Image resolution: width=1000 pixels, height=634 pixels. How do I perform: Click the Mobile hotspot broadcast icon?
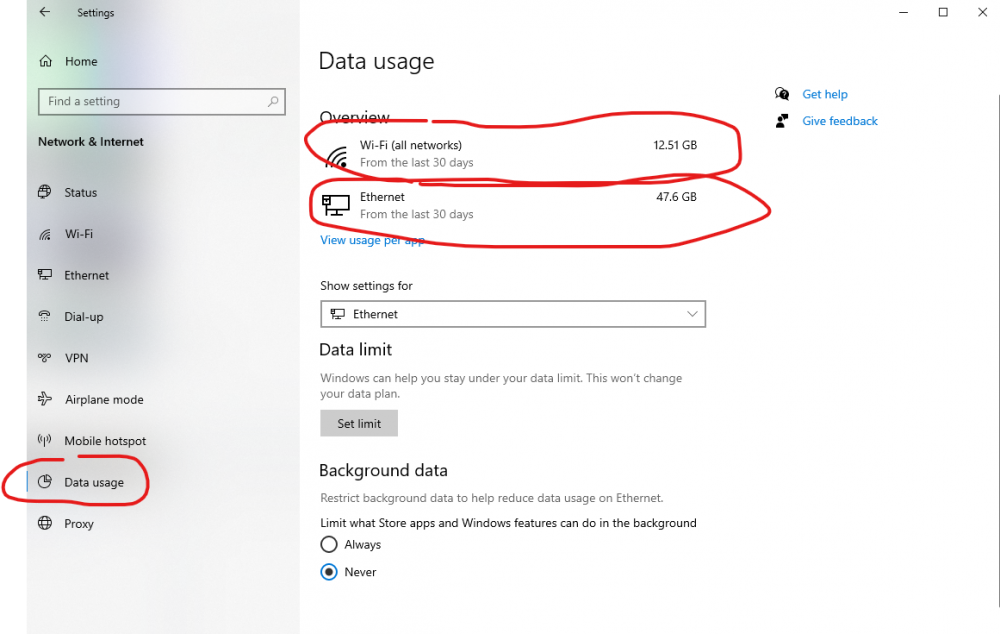pos(45,439)
